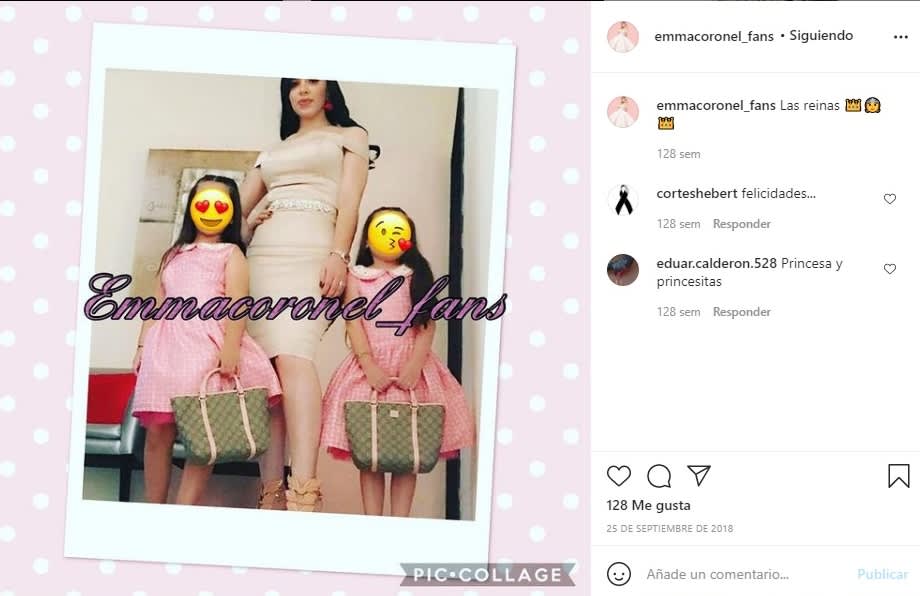
Task: View the 128 Me gusta likes list
Action: (648, 505)
